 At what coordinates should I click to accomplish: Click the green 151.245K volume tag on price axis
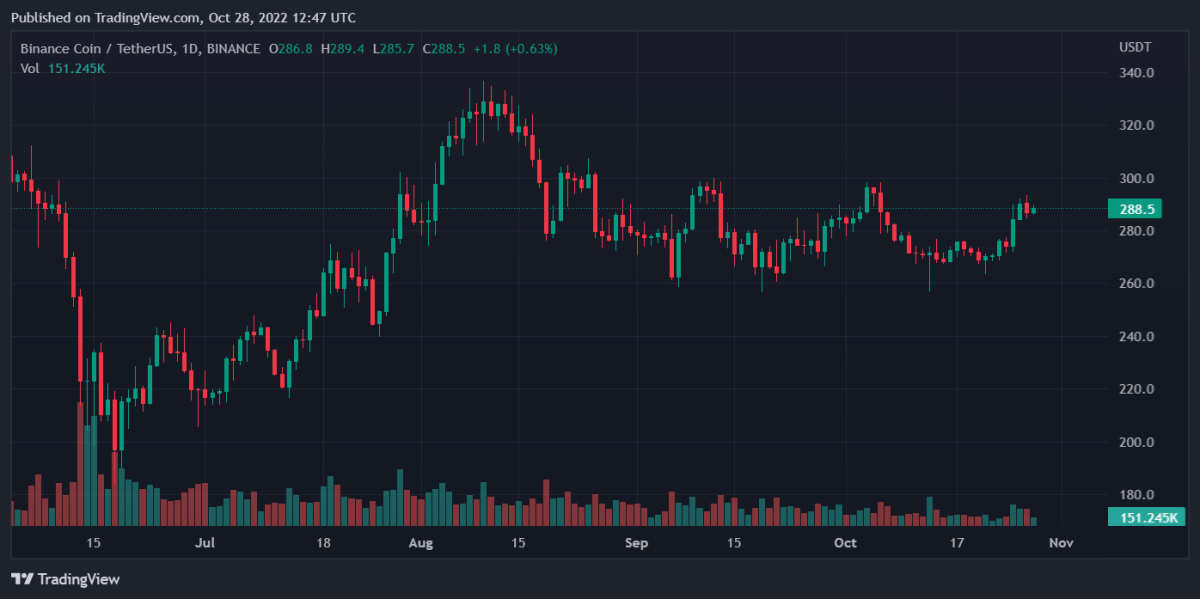(x=1146, y=517)
